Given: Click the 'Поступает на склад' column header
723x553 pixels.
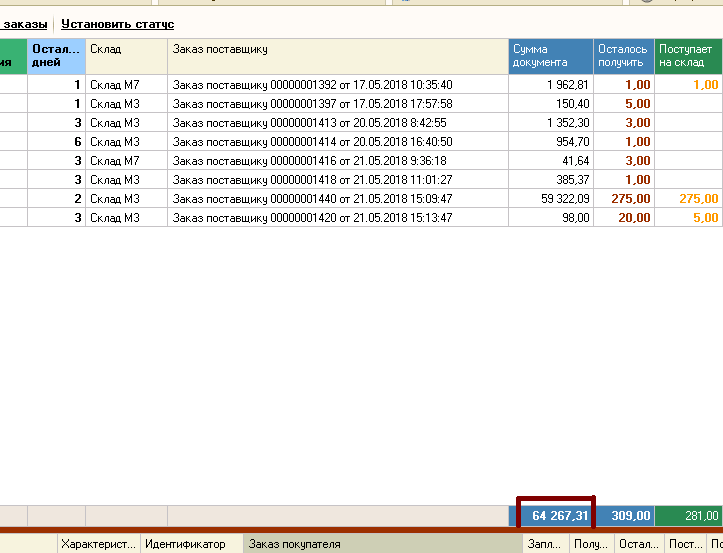Looking at the screenshot, I should tap(688, 55).
